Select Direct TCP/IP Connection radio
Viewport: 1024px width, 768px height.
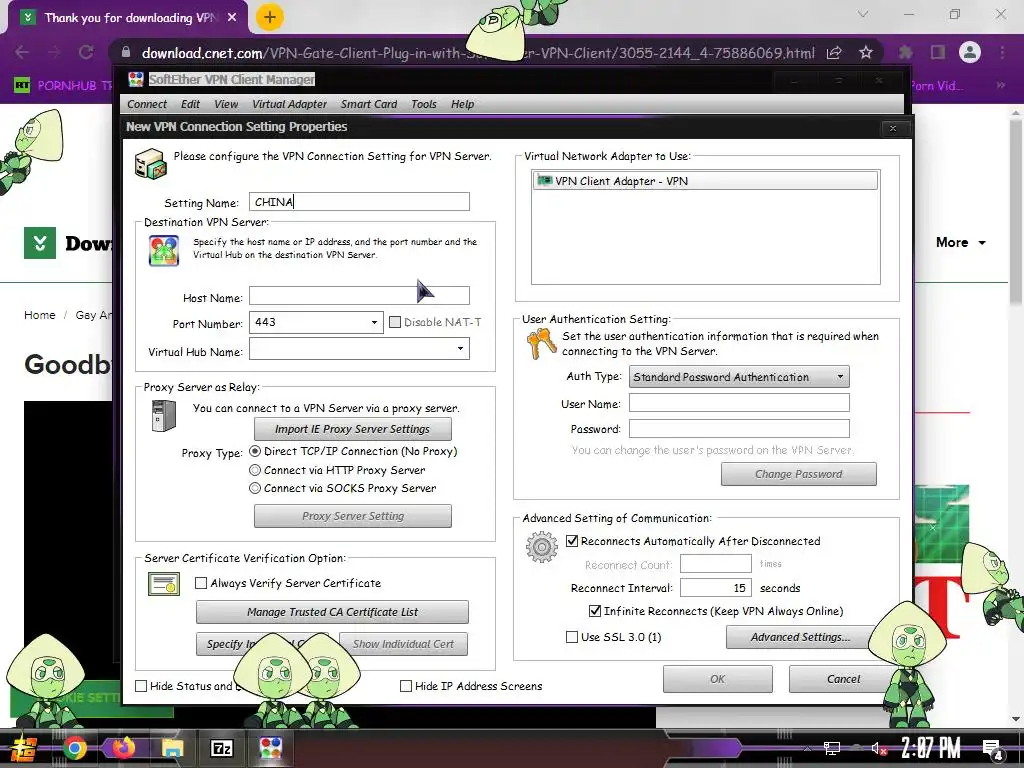pos(255,451)
